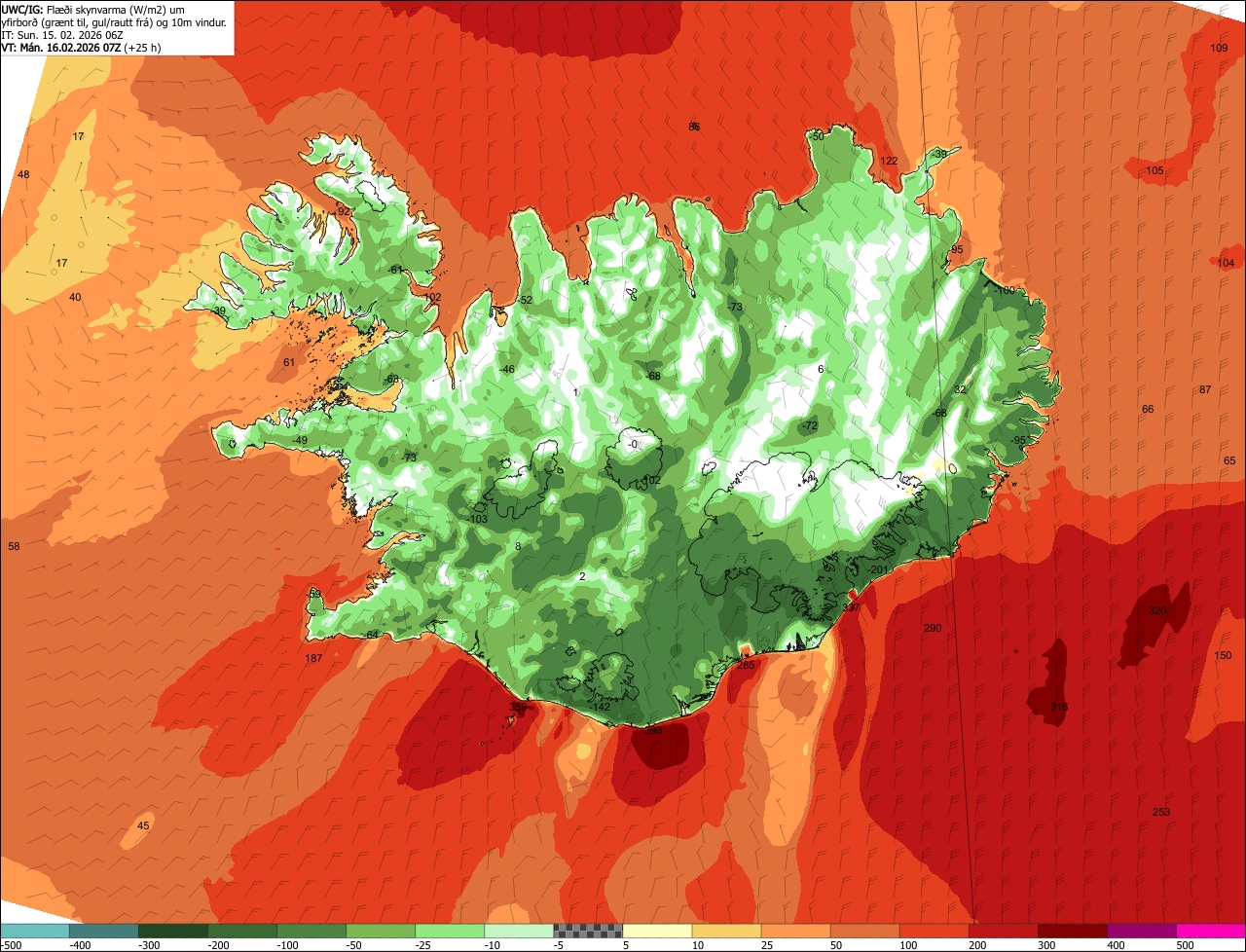Click the -10 to -5 palest green swatch
The width and height of the screenshot is (1246, 952).
pyautogui.click(x=519, y=931)
